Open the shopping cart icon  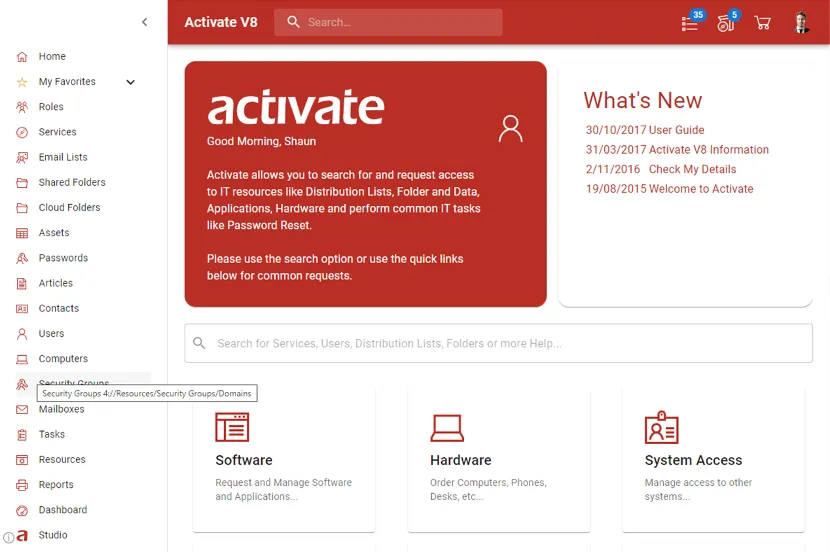click(762, 23)
